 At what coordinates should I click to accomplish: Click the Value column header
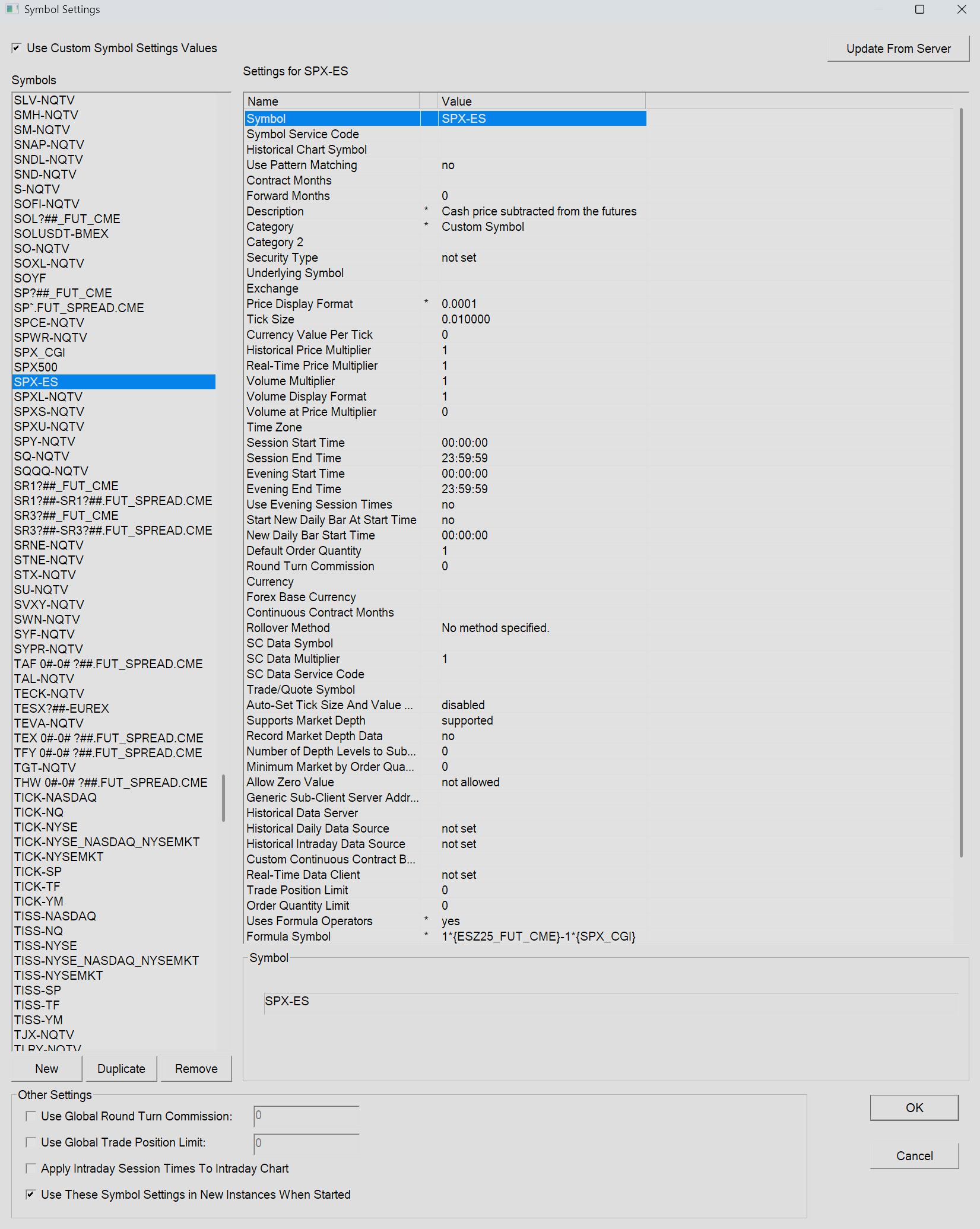tap(541, 101)
